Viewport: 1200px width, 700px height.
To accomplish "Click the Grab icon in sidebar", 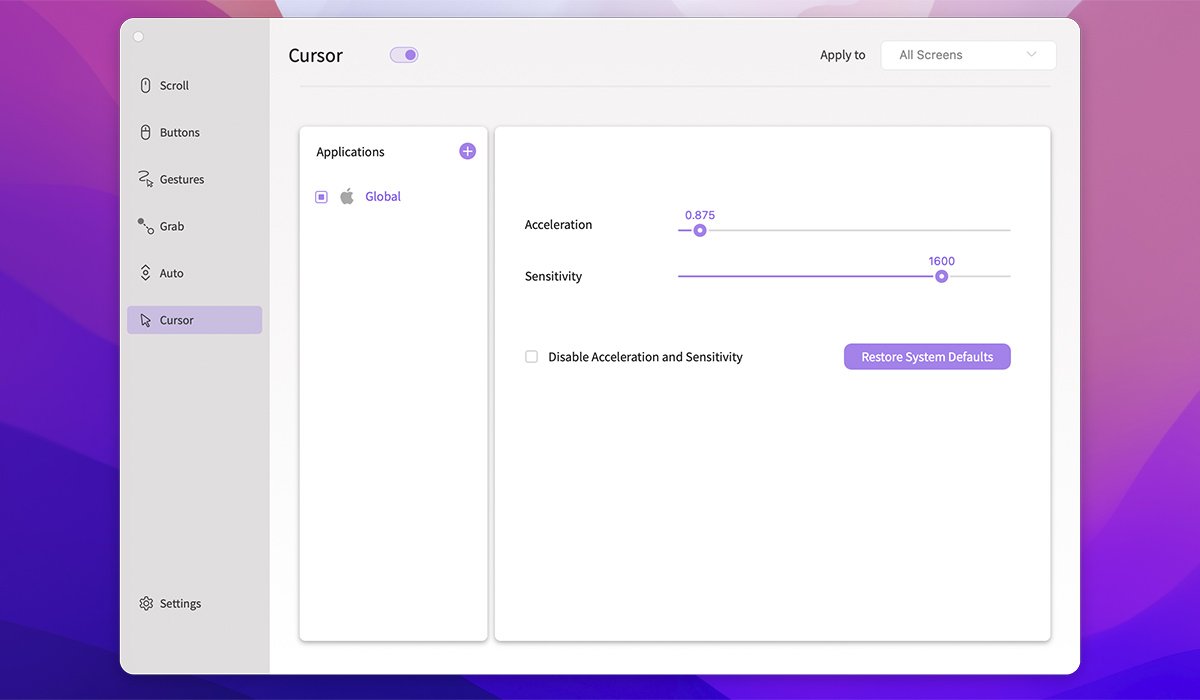I will (146, 226).
